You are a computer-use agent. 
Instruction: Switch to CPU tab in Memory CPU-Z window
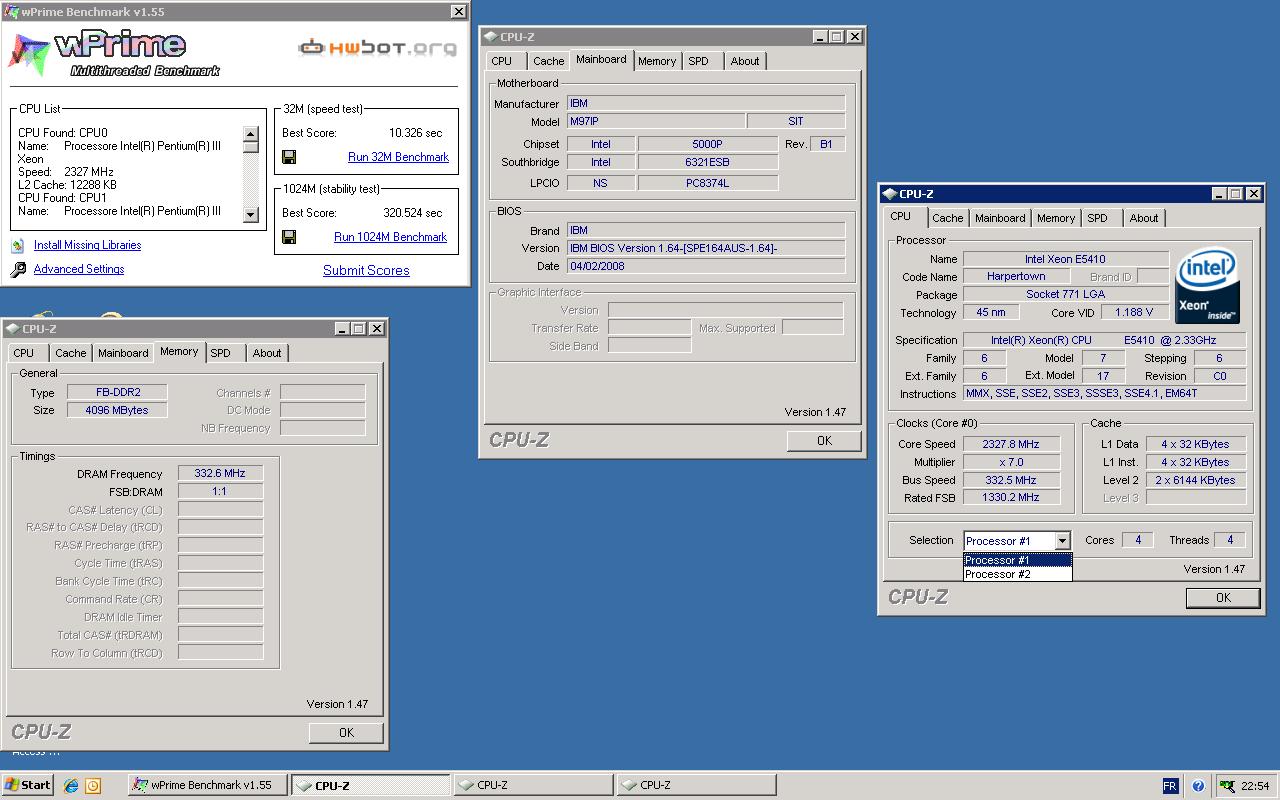coord(24,353)
